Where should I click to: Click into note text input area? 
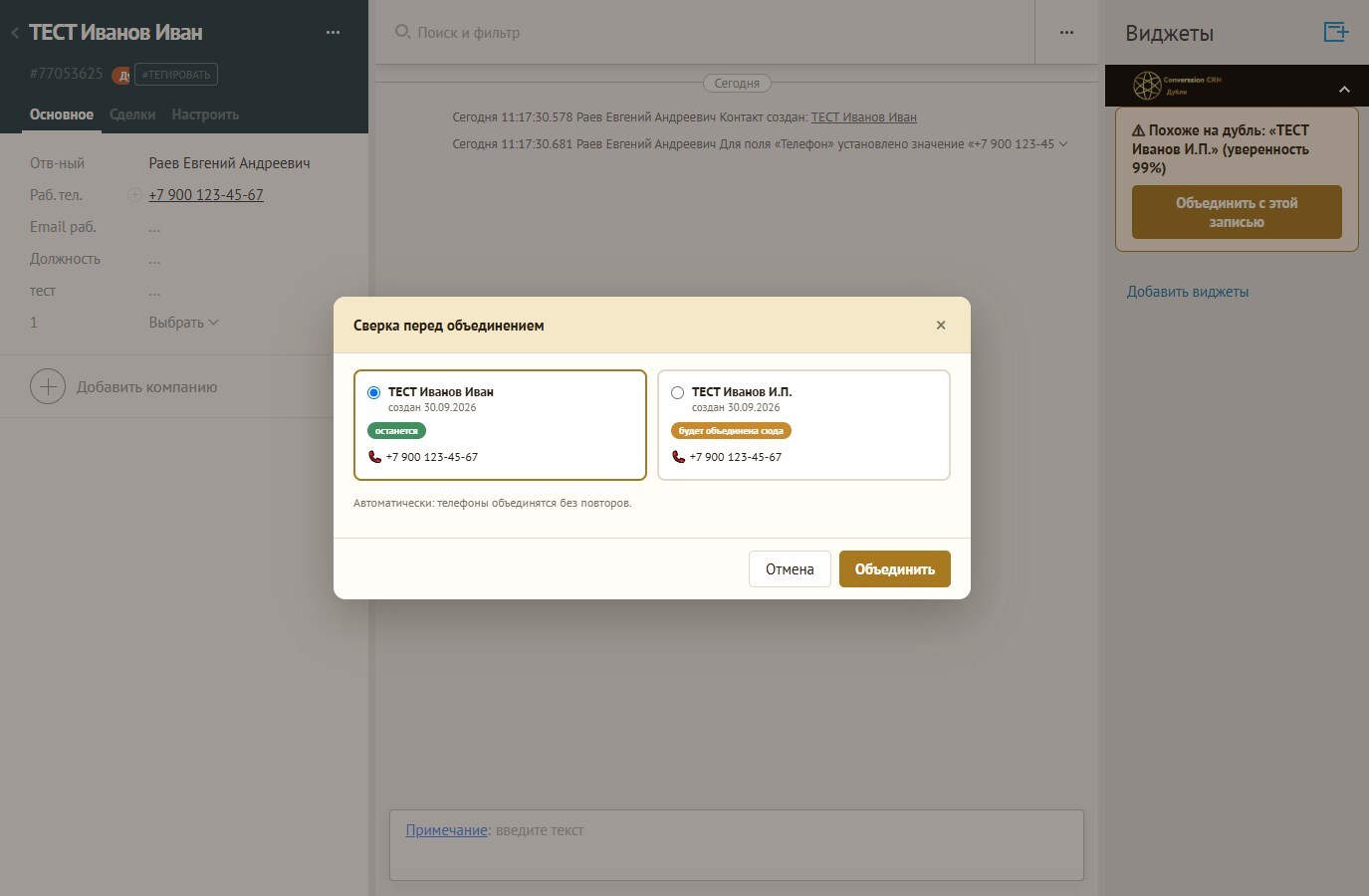(737, 845)
